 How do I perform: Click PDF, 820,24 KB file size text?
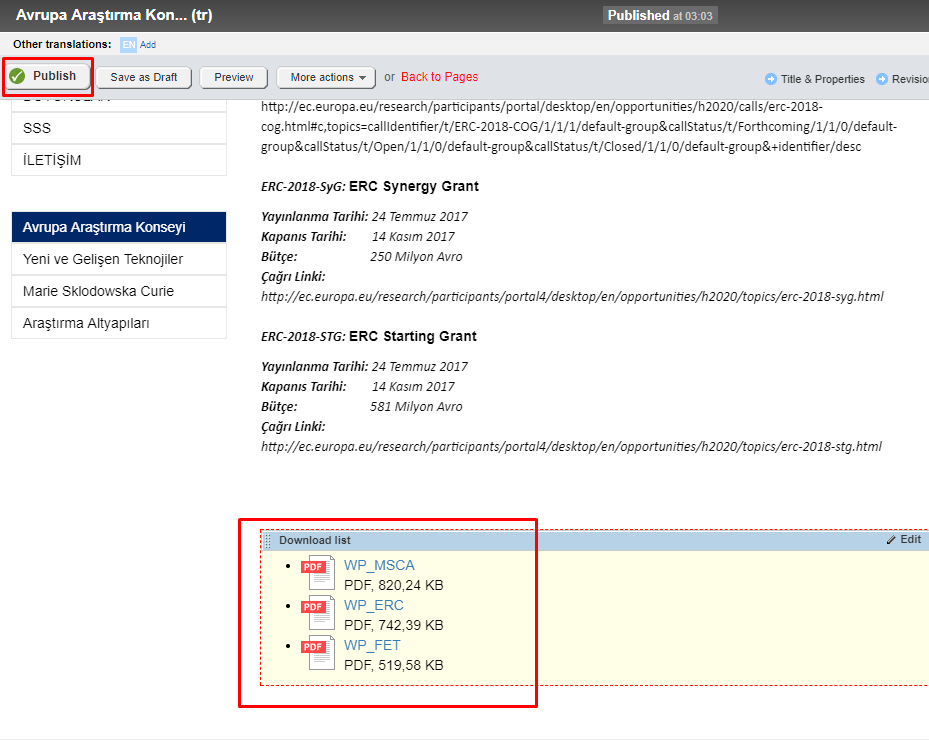(x=393, y=585)
